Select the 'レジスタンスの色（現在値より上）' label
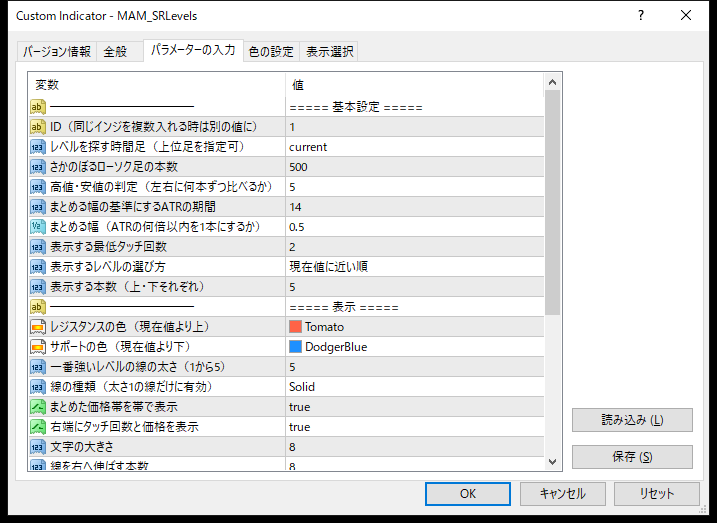The width and height of the screenshot is (717, 523). click(130, 327)
